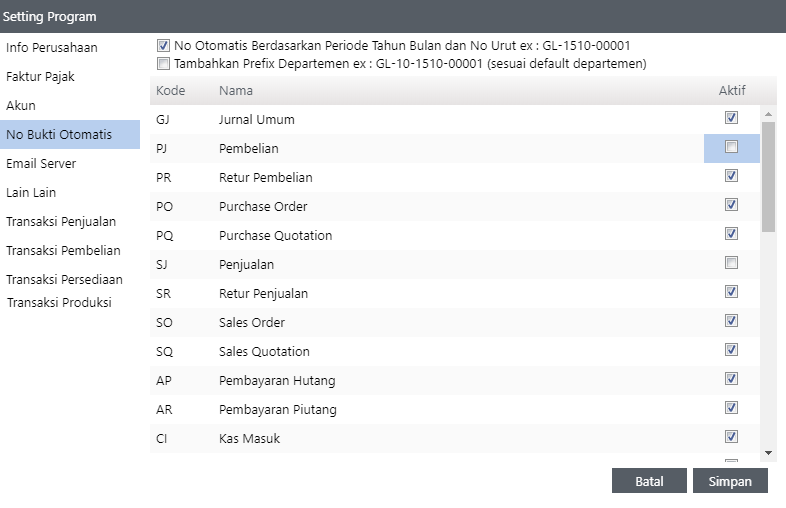This screenshot has height=508, width=786.
Task: Enable the Pembelian Aktif checkbox
Action: tap(731, 147)
